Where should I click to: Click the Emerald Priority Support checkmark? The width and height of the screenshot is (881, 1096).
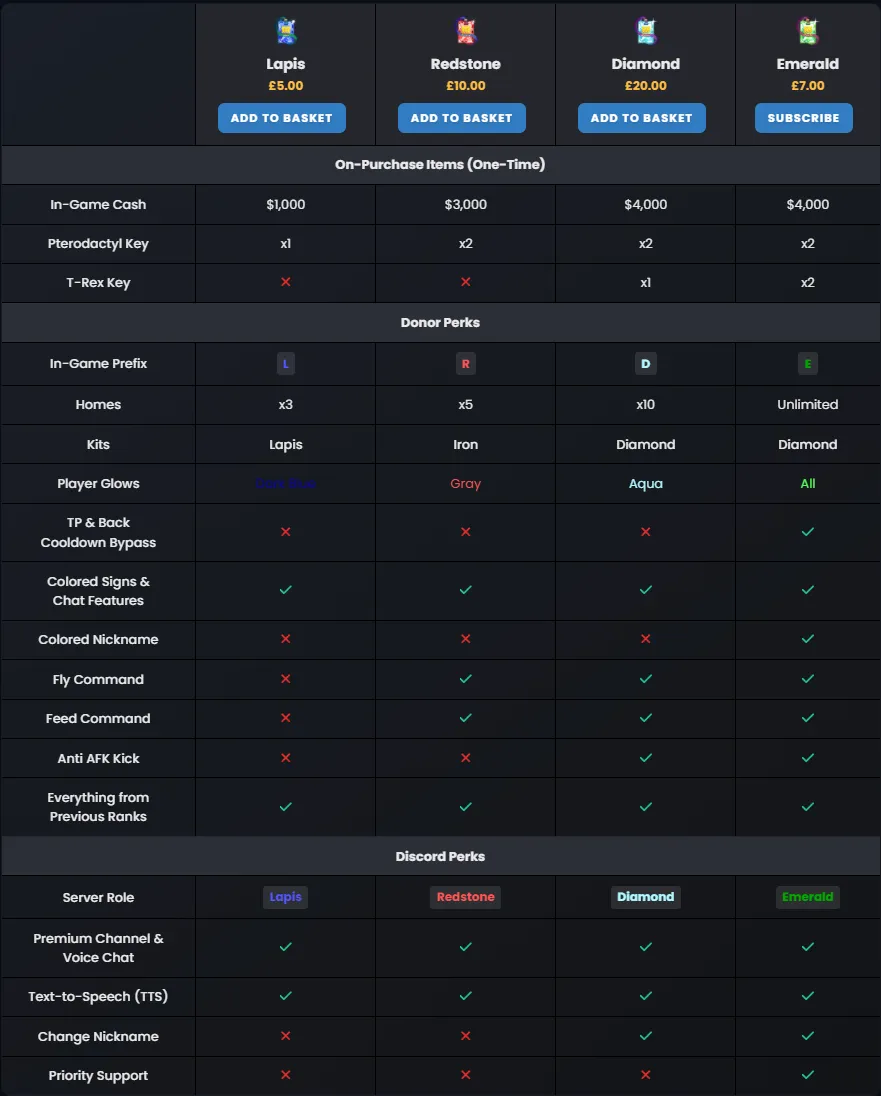coord(808,1075)
